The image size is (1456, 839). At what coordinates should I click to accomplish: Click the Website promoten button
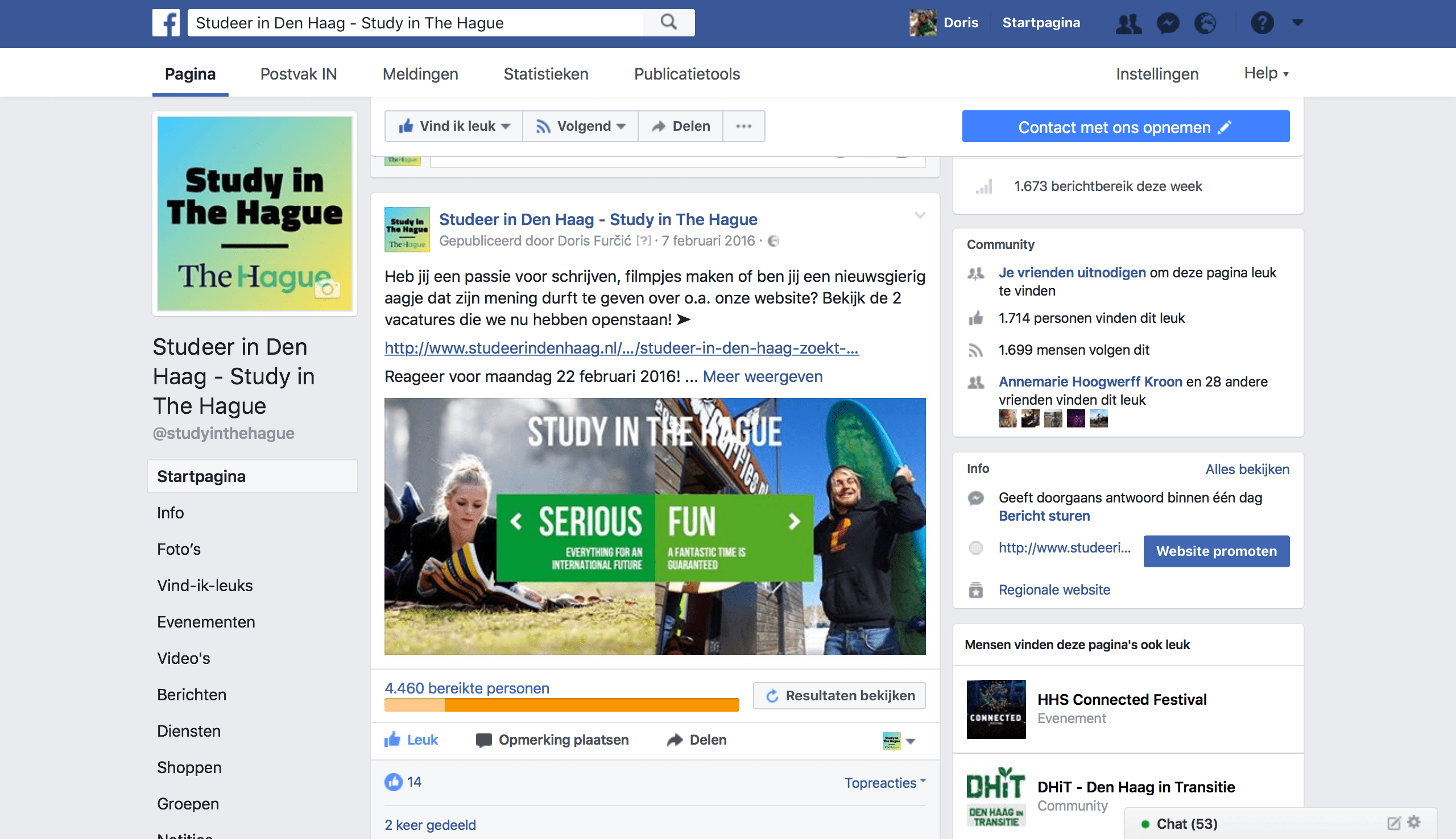pos(1215,551)
